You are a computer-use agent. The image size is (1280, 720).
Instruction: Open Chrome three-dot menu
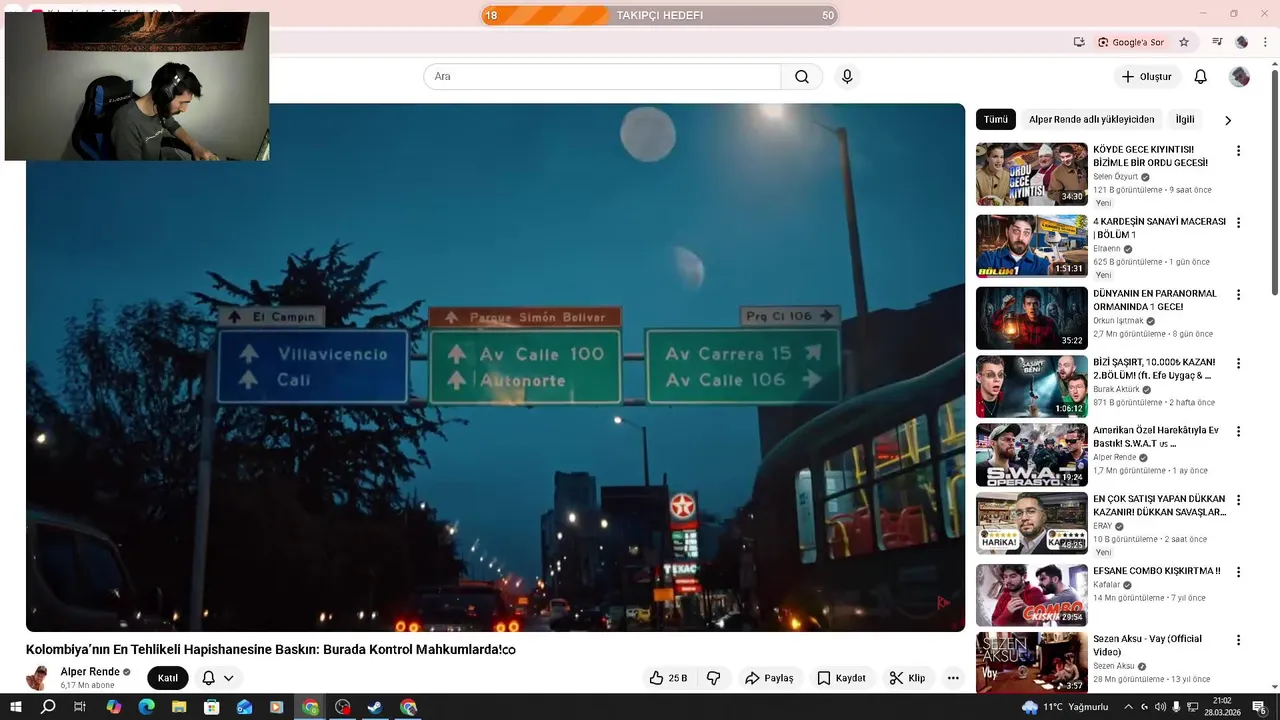click(x=1266, y=42)
